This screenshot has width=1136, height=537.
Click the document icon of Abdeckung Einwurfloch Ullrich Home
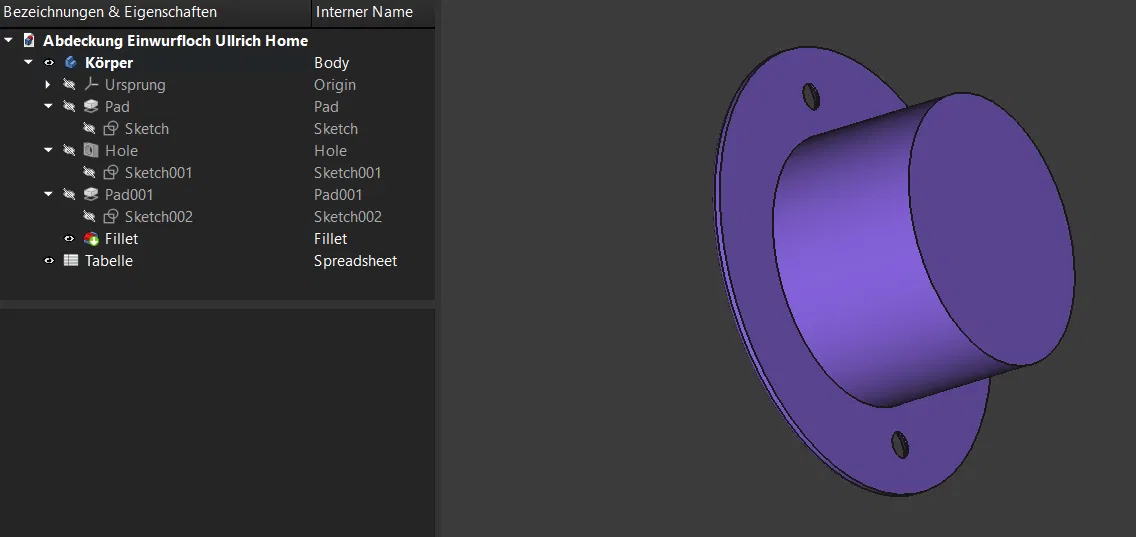click(29, 41)
